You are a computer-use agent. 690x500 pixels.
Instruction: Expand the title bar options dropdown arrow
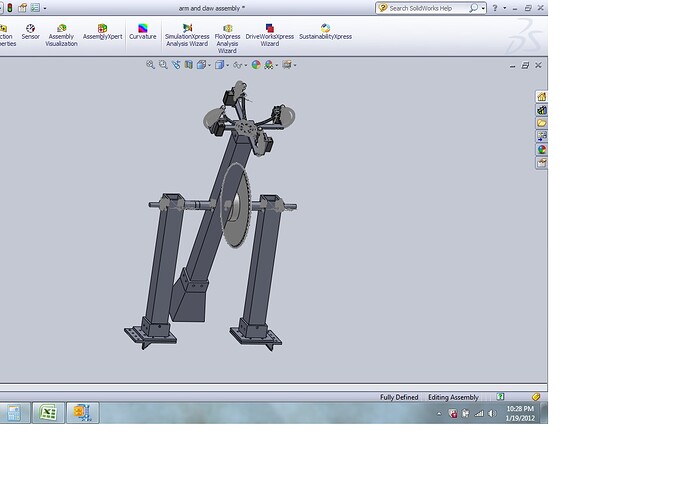point(45,8)
